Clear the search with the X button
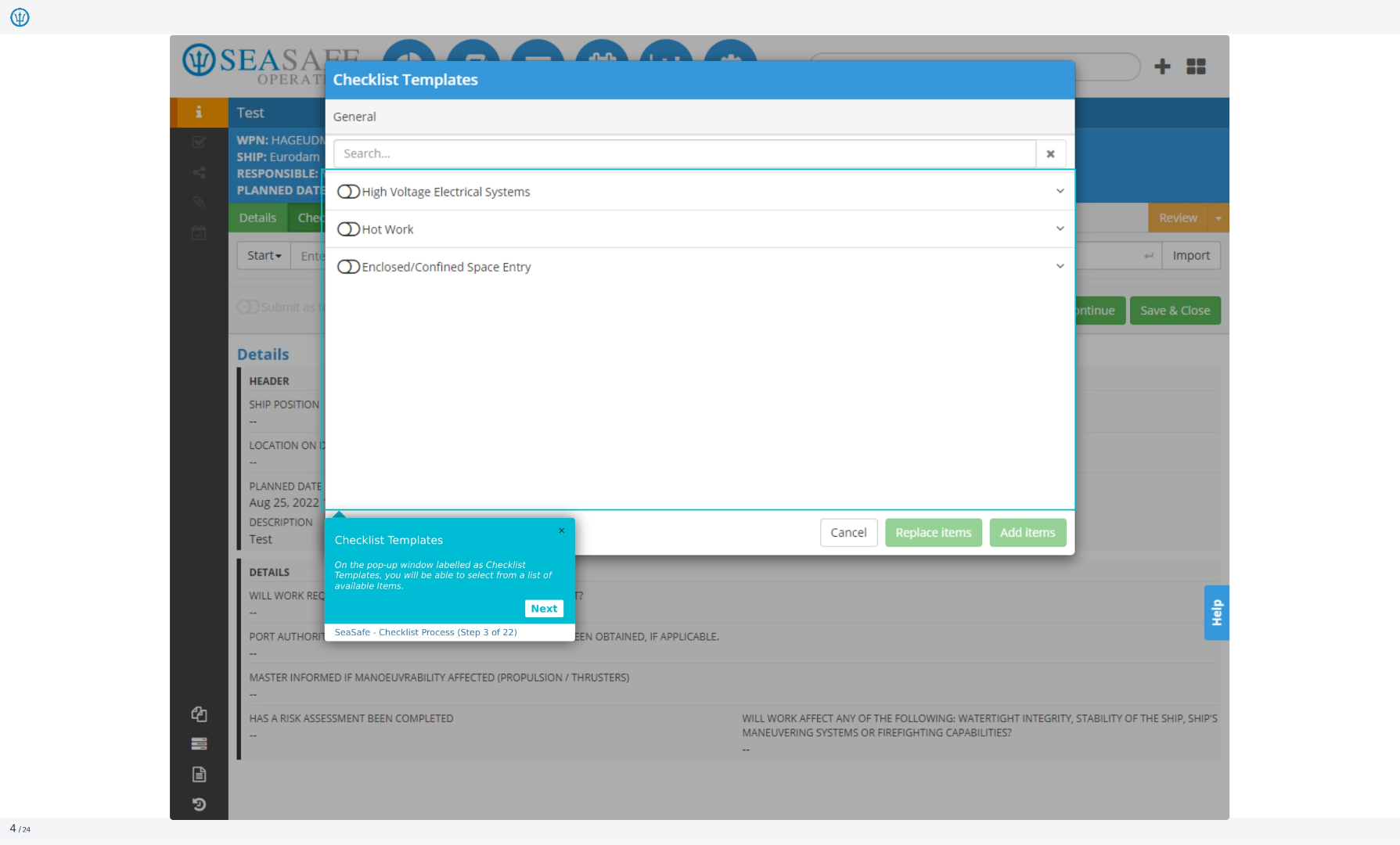This screenshot has height=845, width=1400. (x=1051, y=153)
